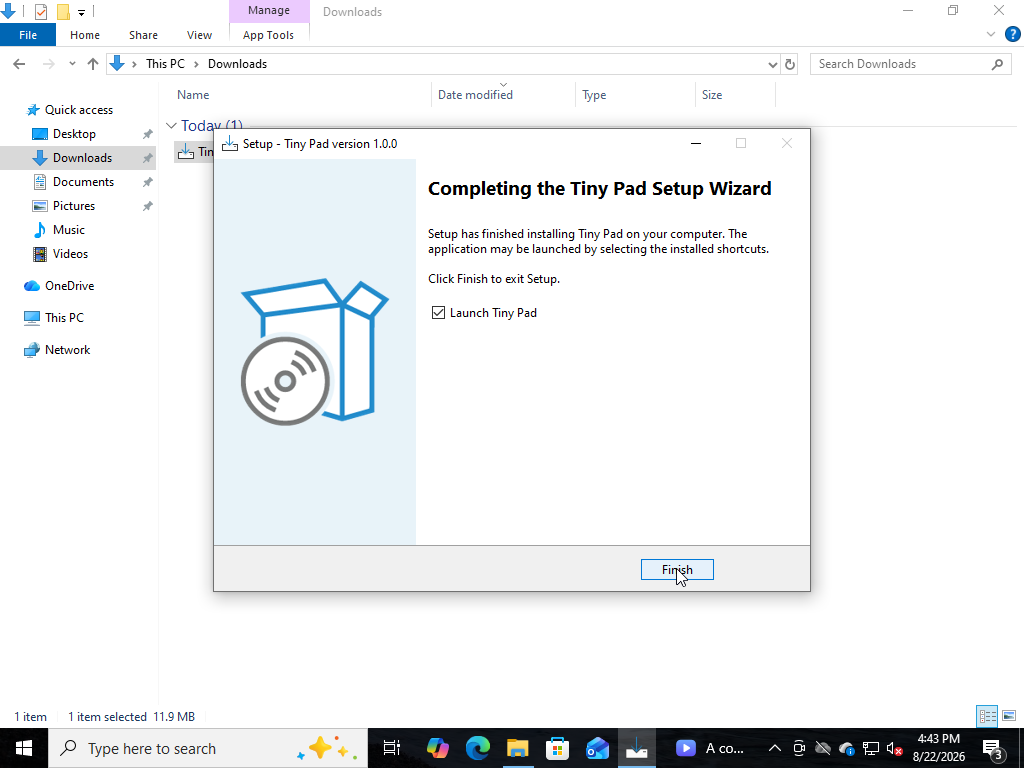Open the notification center icon
This screenshot has height=768, width=1024.
pyautogui.click(x=993, y=748)
